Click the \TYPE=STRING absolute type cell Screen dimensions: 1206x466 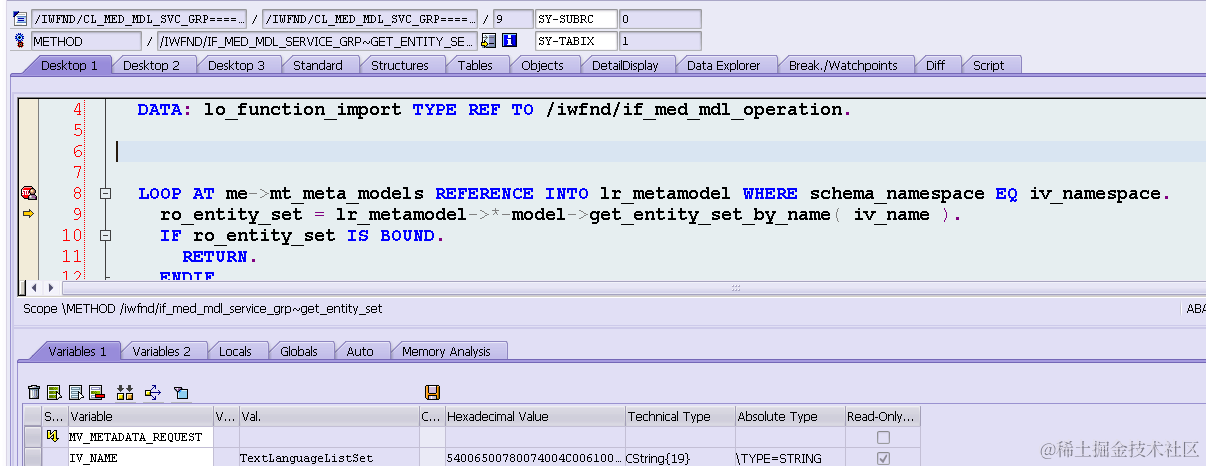tap(789, 458)
